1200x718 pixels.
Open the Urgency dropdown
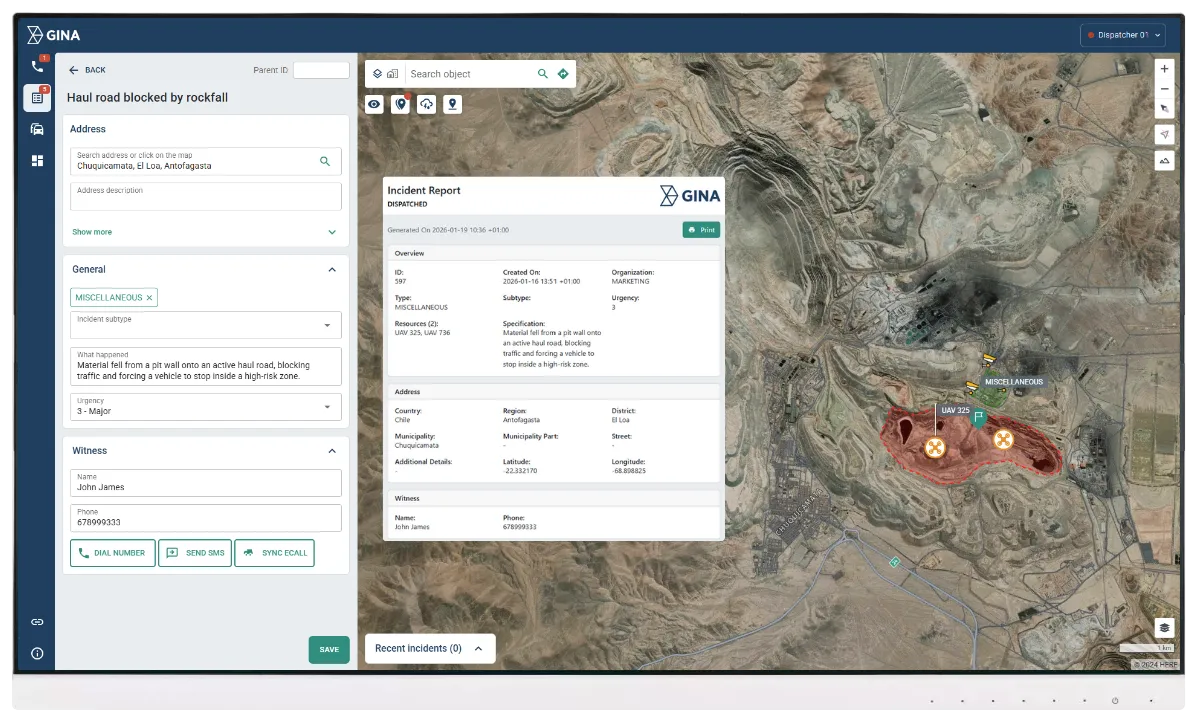click(327, 407)
